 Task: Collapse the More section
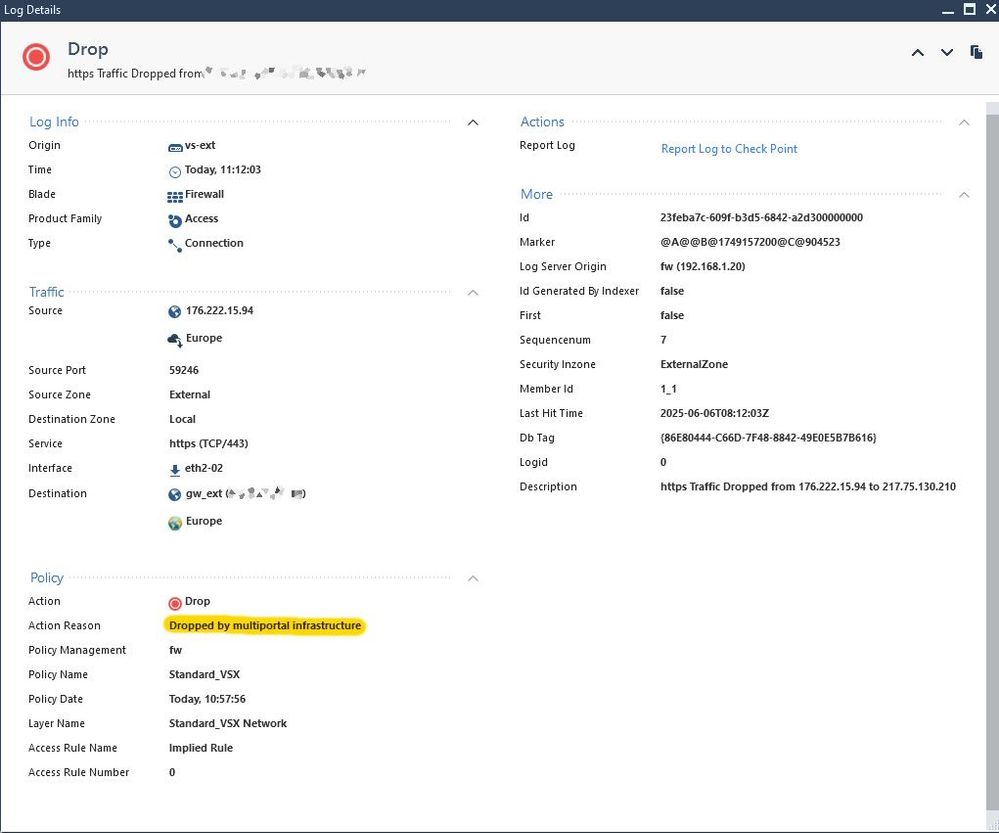964,195
